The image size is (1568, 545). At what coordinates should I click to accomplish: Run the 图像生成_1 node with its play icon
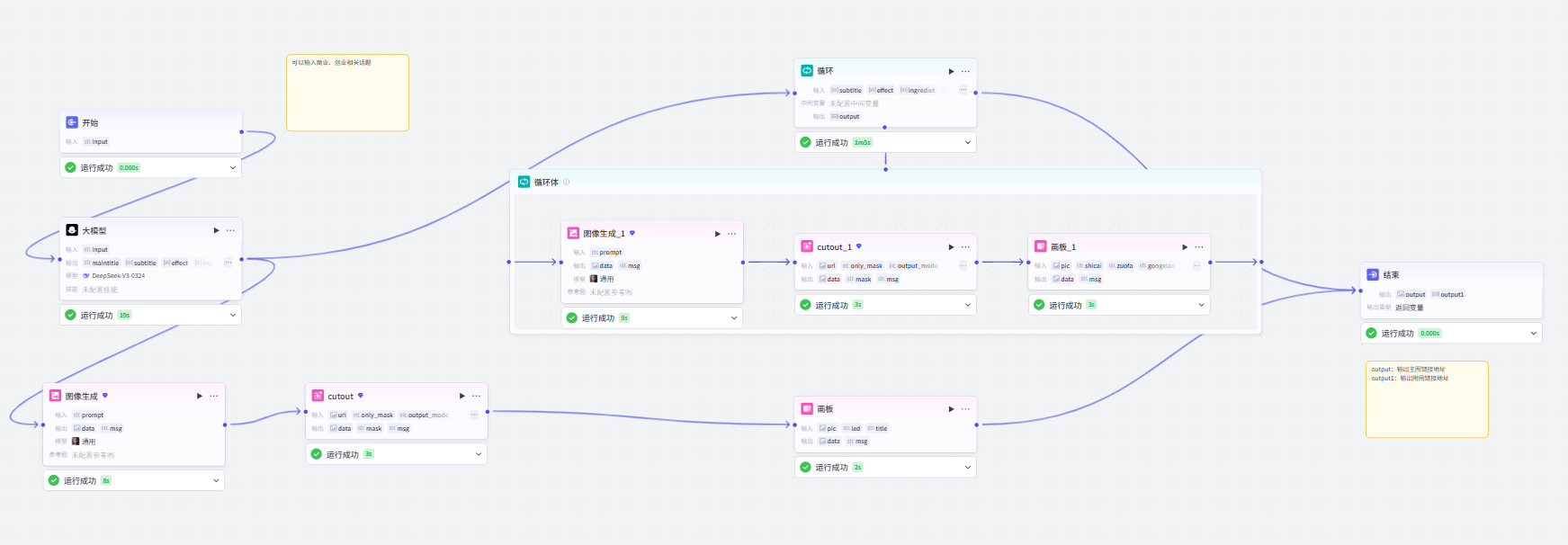[717, 234]
